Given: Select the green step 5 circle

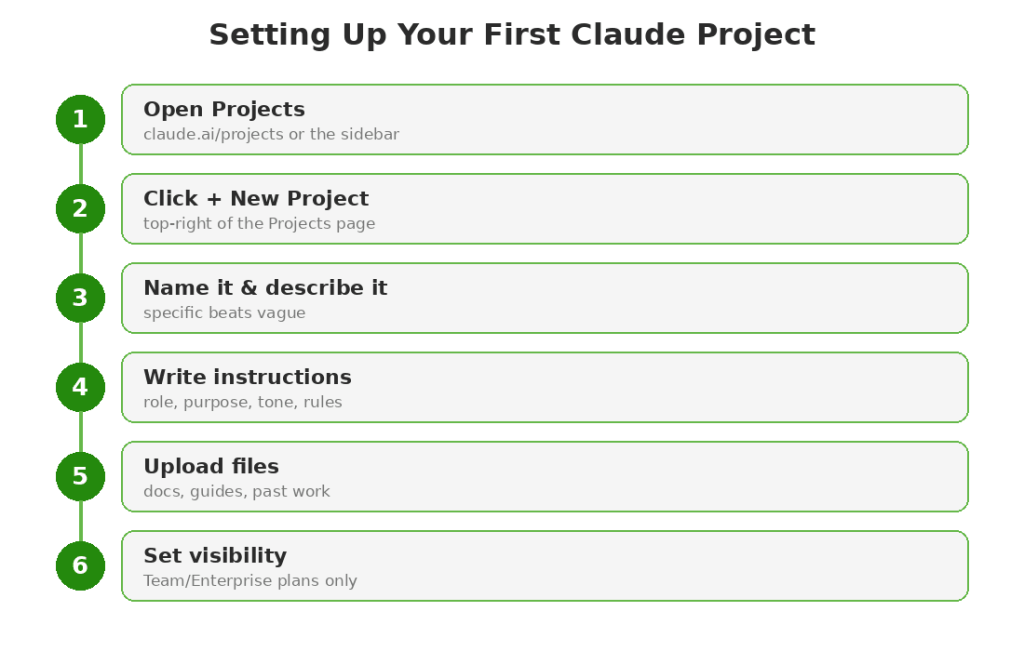Looking at the screenshot, I should click(80, 477).
